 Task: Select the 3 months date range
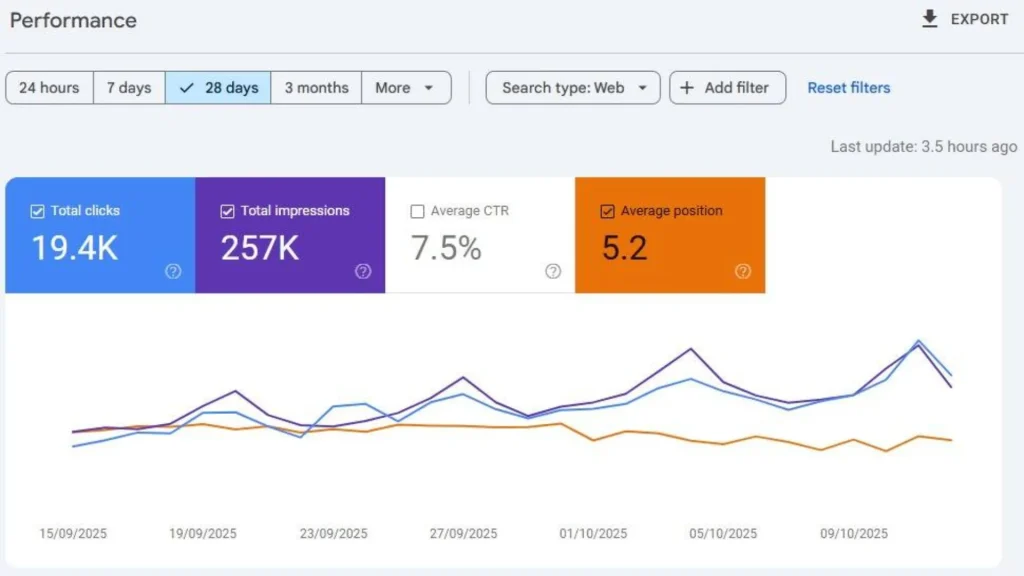point(316,88)
